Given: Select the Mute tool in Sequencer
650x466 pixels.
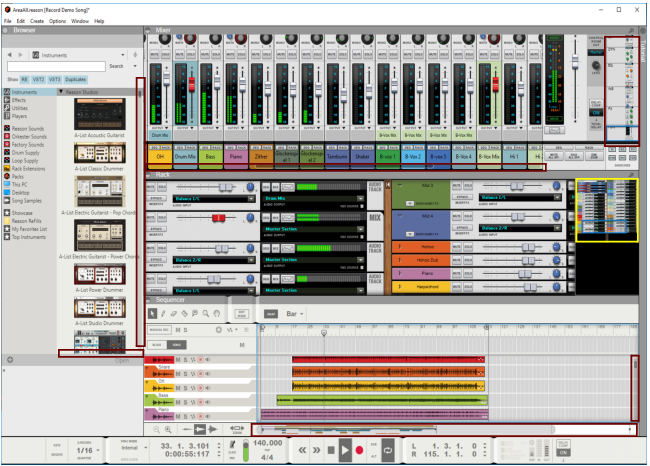Looking at the screenshot, I should click(195, 314).
